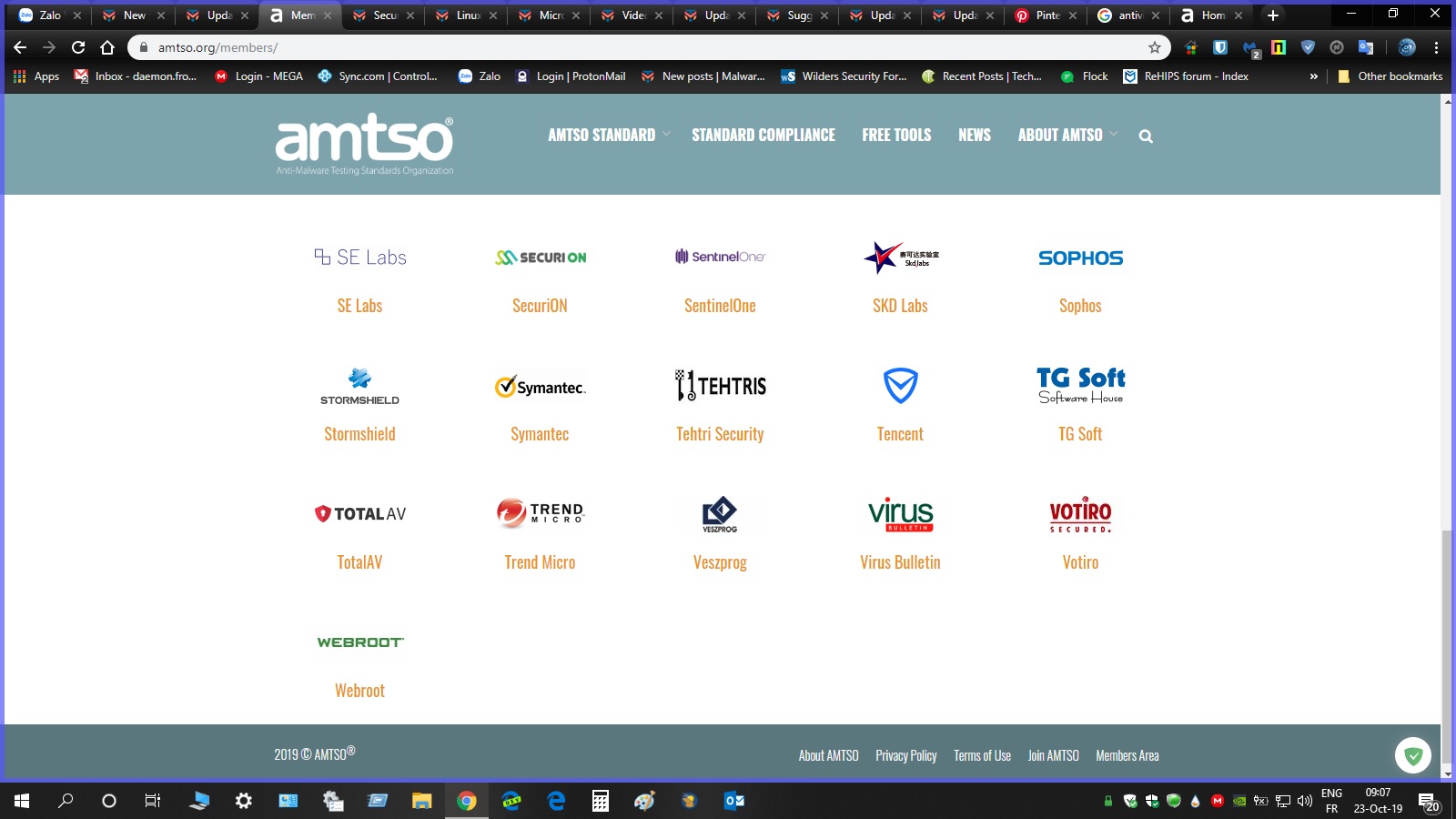Open the Windows Start menu
The height and width of the screenshot is (819, 1456).
(x=22, y=801)
